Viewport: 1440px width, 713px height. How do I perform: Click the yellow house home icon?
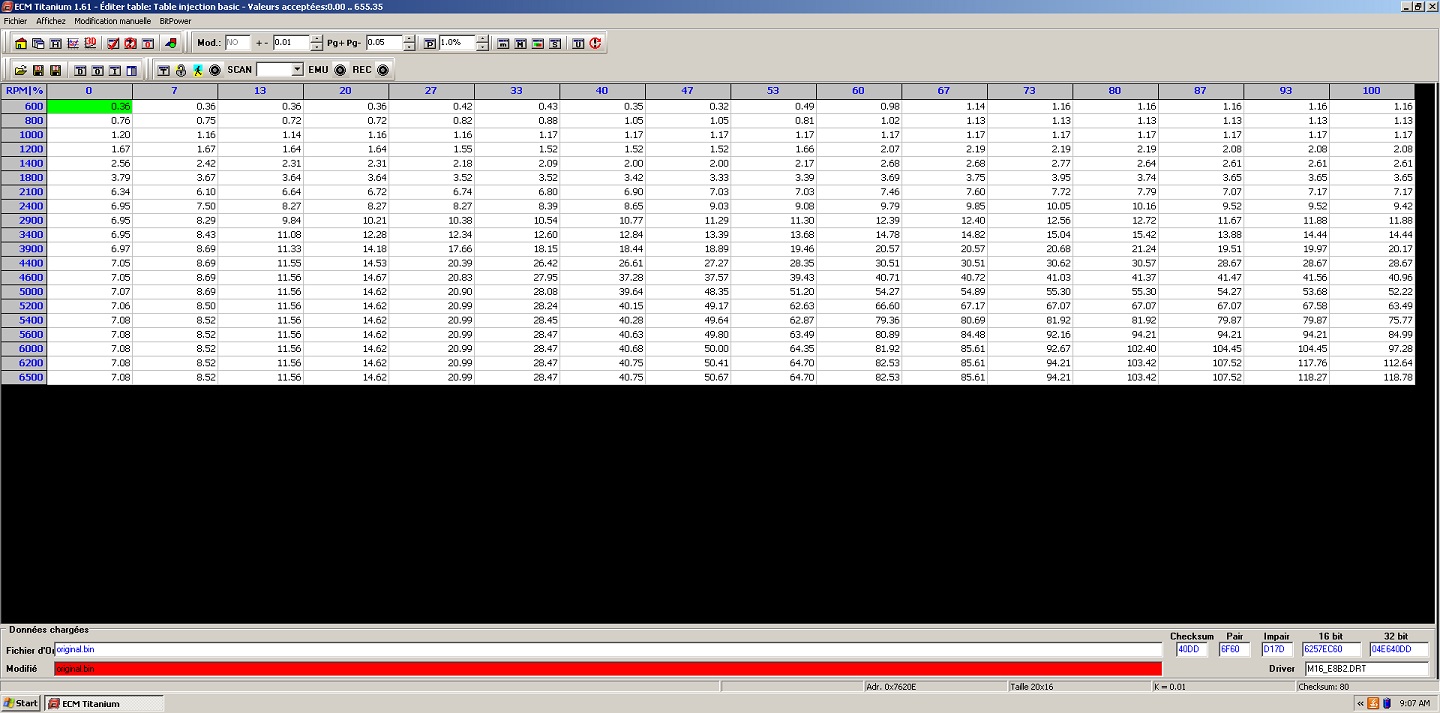click(21, 43)
